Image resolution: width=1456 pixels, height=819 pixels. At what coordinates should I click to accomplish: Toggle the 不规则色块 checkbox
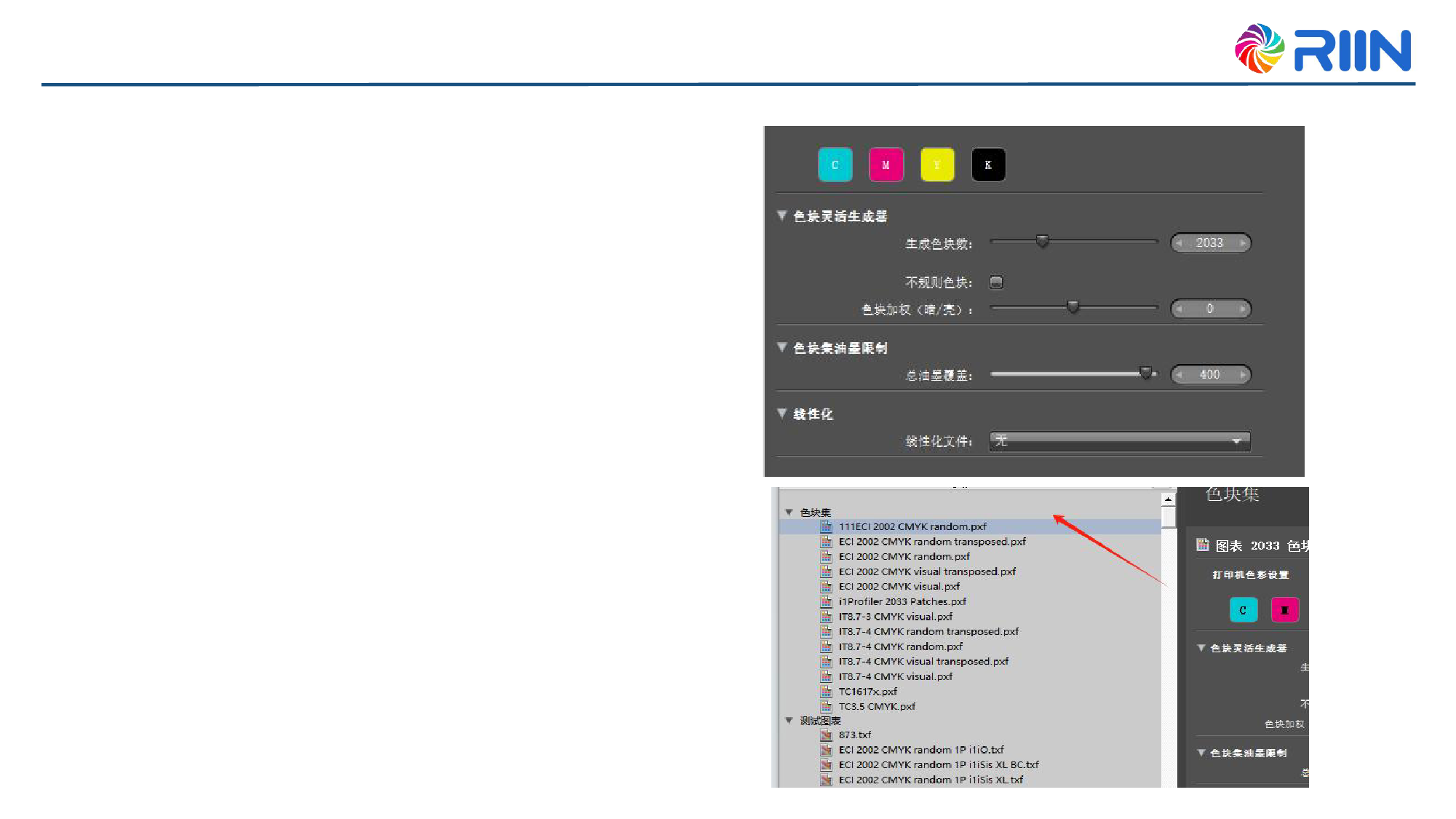pos(996,282)
